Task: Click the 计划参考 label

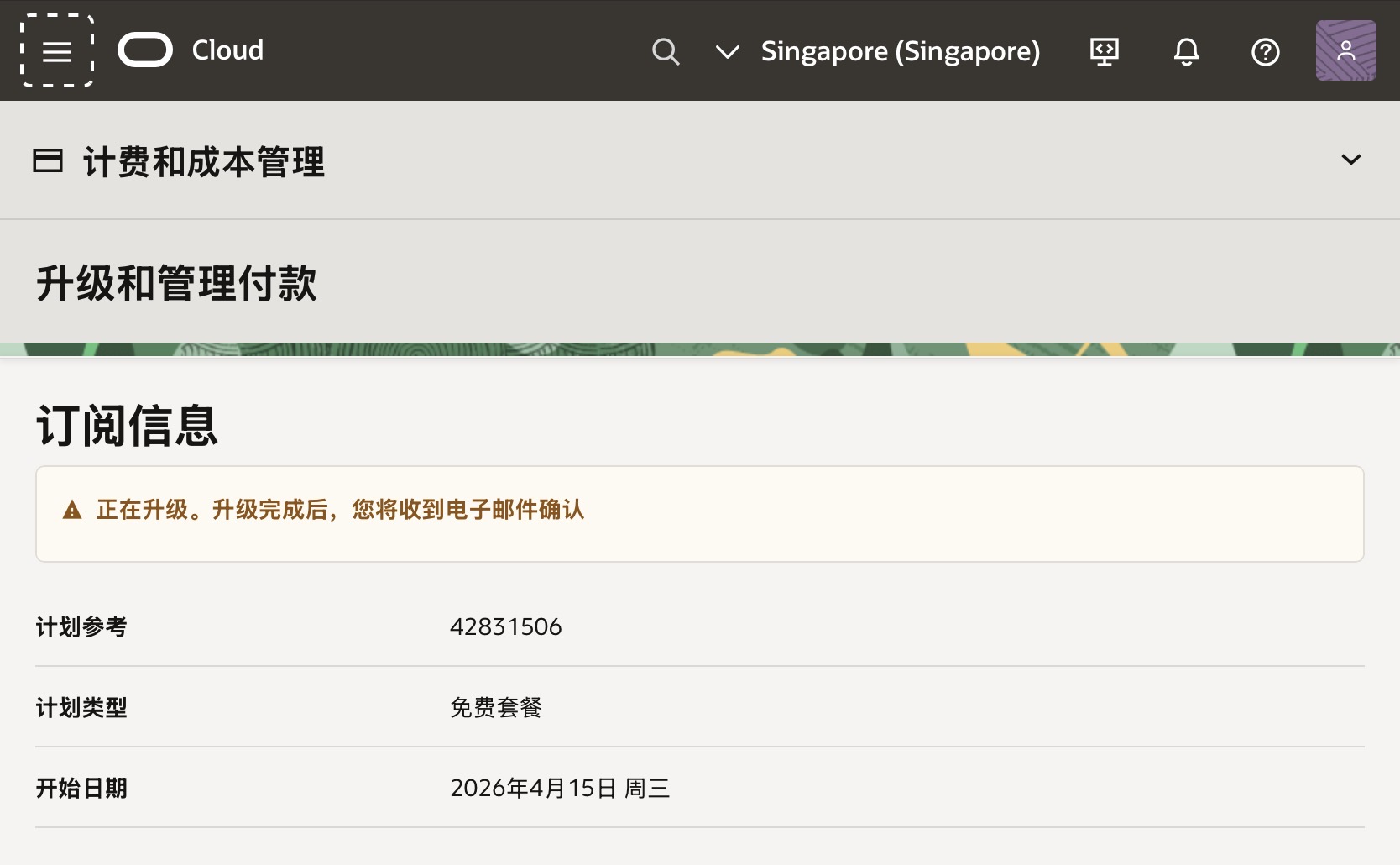Action: coord(81,626)
